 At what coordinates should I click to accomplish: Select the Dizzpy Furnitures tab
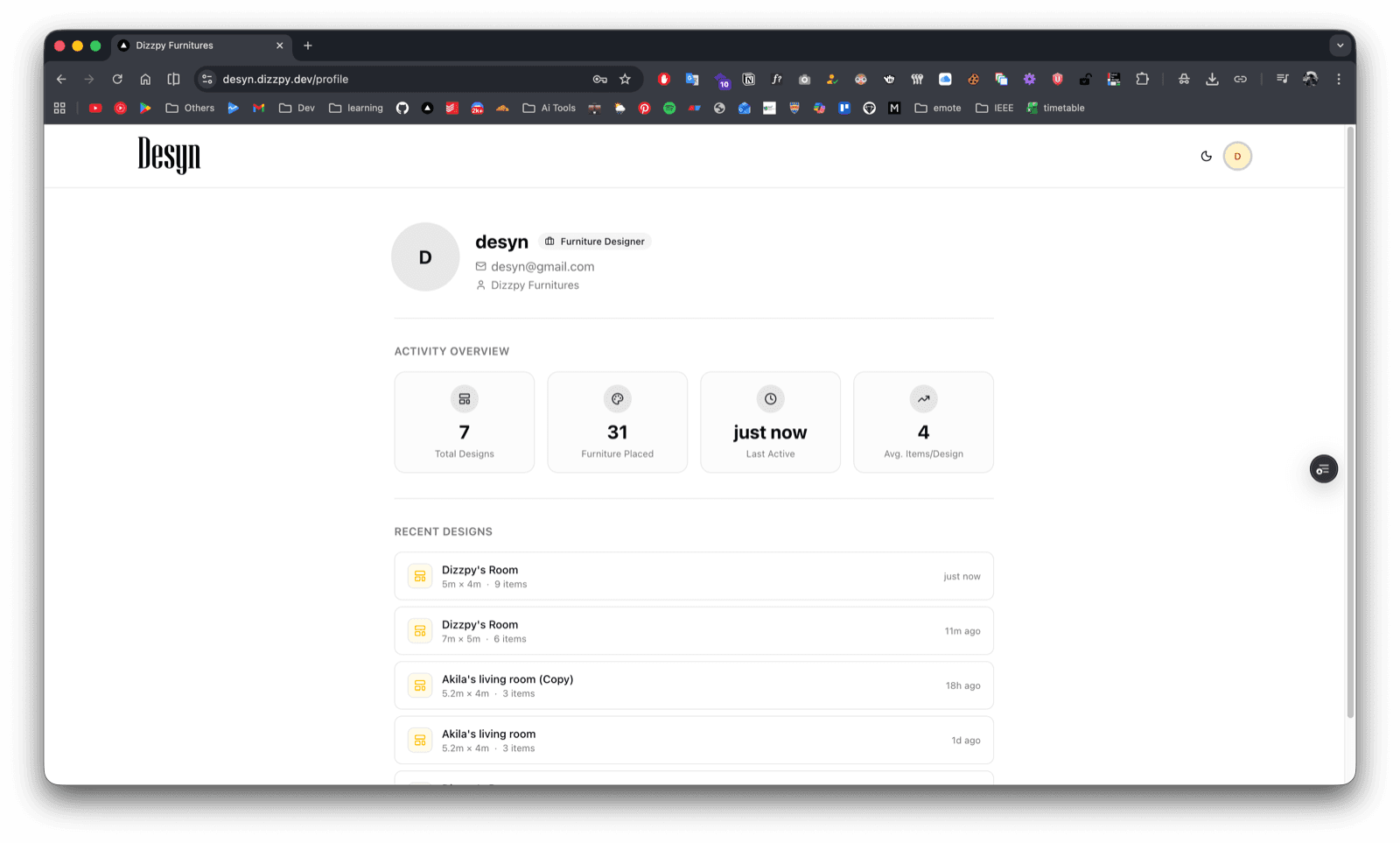tap(201, 46)
